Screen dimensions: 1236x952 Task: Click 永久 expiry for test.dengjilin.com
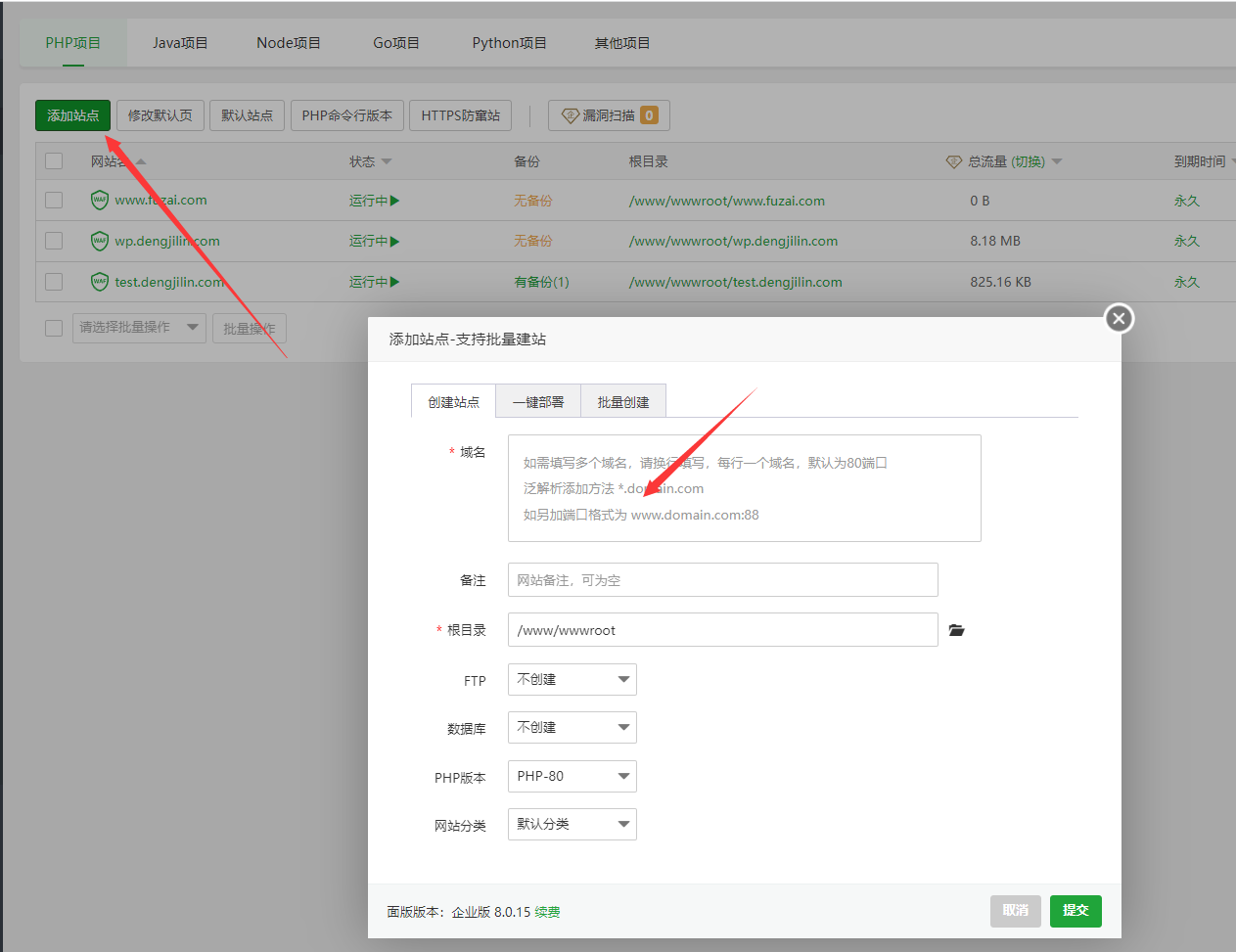[1187, 282]
